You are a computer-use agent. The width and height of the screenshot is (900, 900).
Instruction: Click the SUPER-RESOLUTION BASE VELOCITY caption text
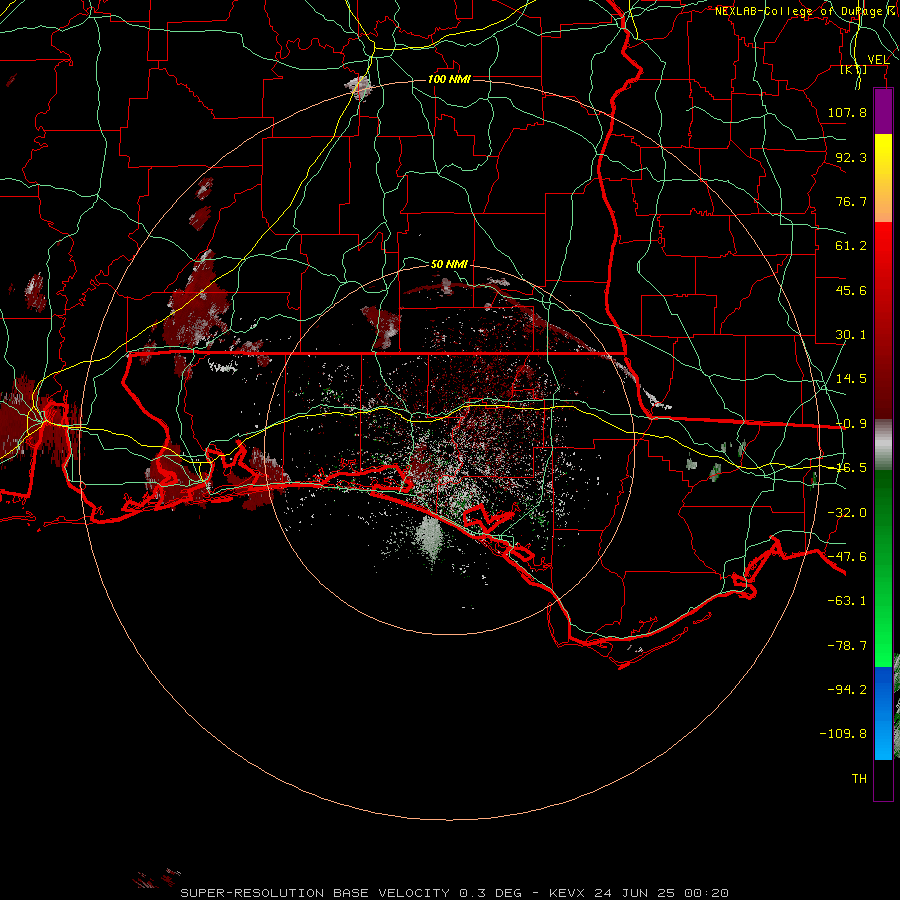[x=455, y=893]
